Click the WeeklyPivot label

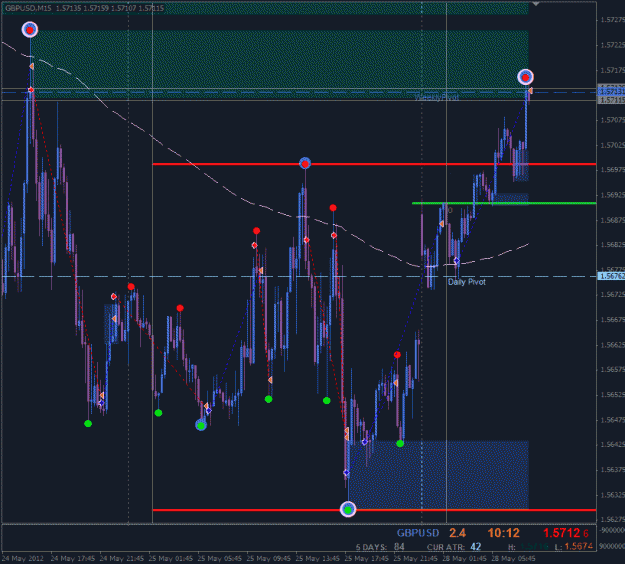click(436, 97)
